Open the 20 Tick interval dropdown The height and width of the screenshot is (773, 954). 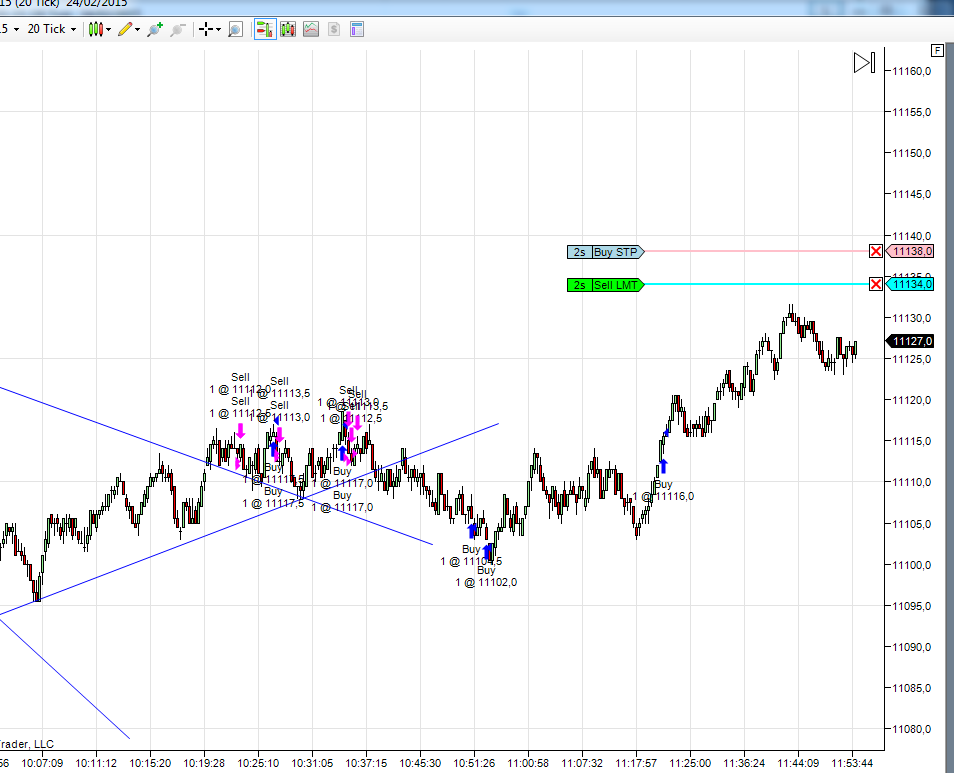52,29
